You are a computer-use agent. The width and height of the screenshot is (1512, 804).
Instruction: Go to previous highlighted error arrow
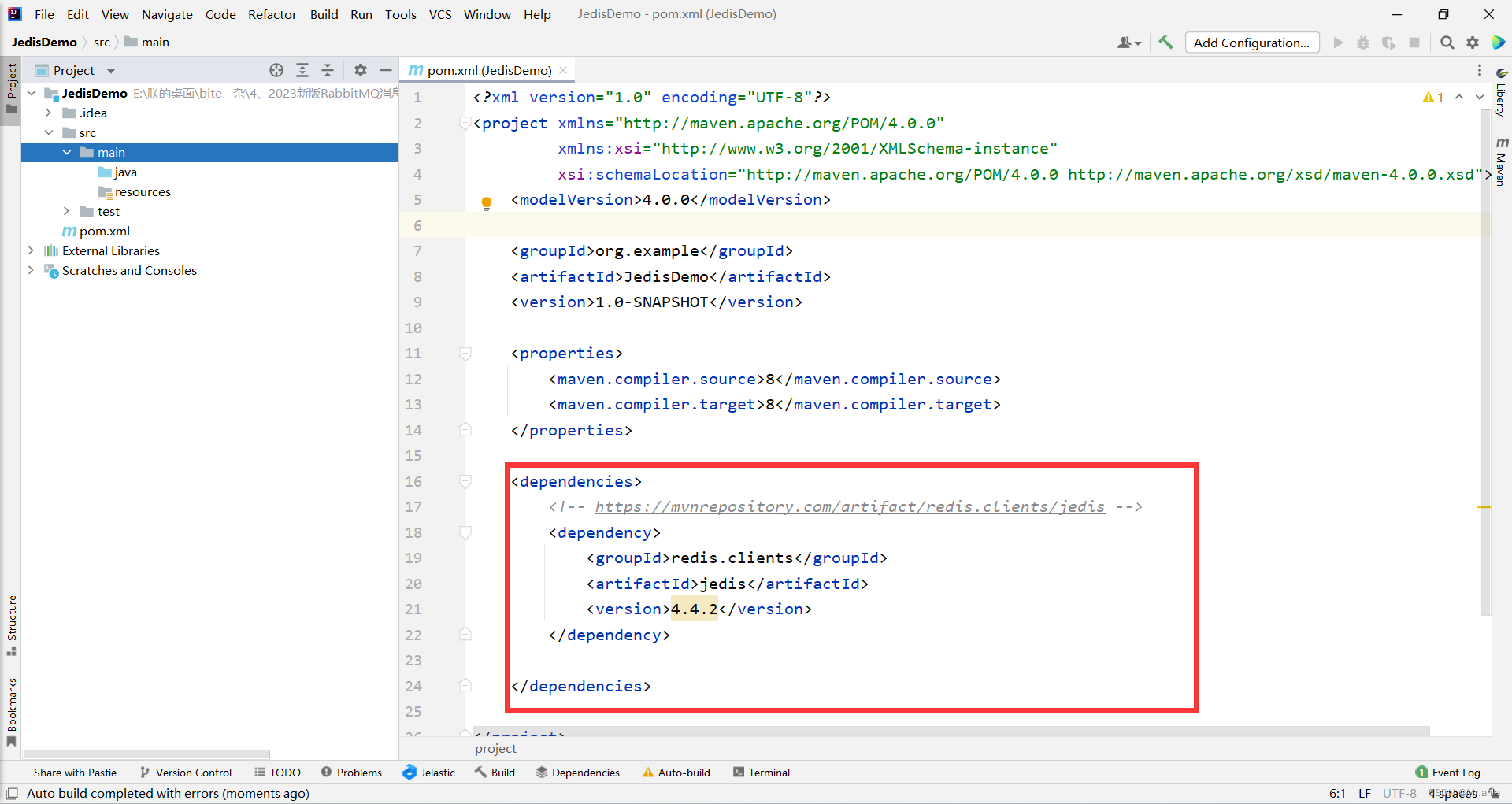pos(1459,97)
